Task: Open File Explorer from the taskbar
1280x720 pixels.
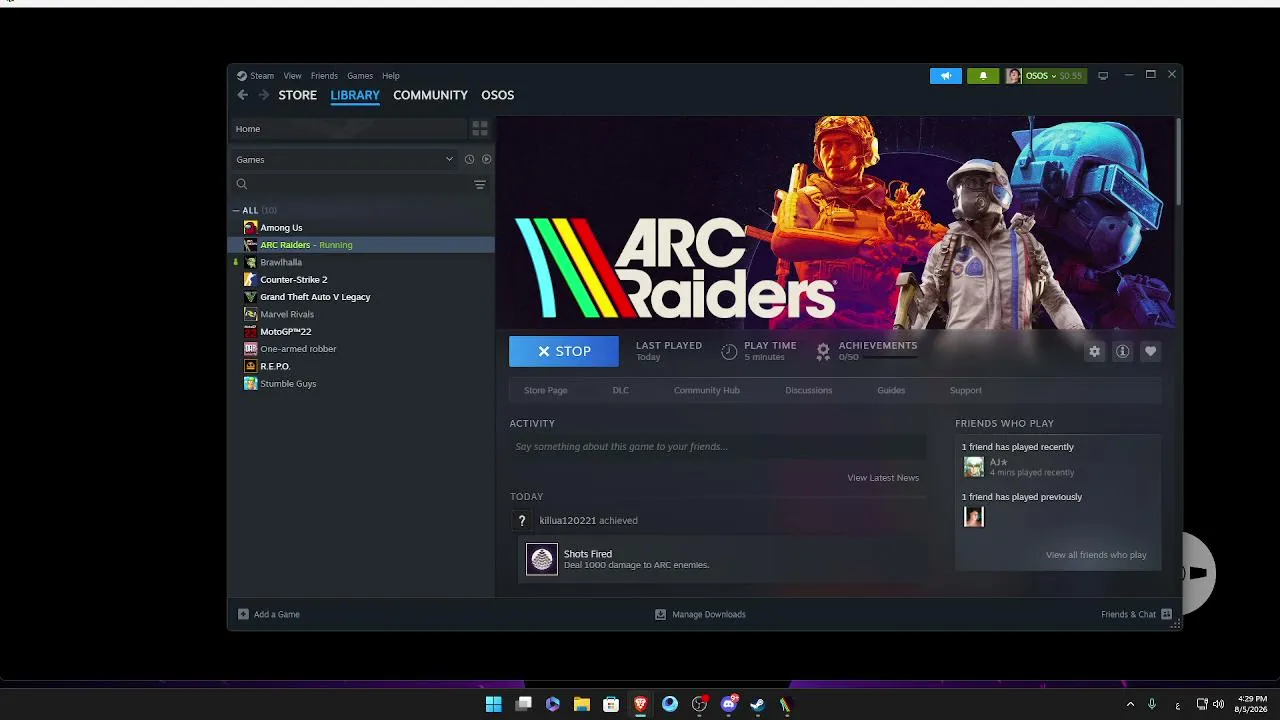Action: coord(582,704)
